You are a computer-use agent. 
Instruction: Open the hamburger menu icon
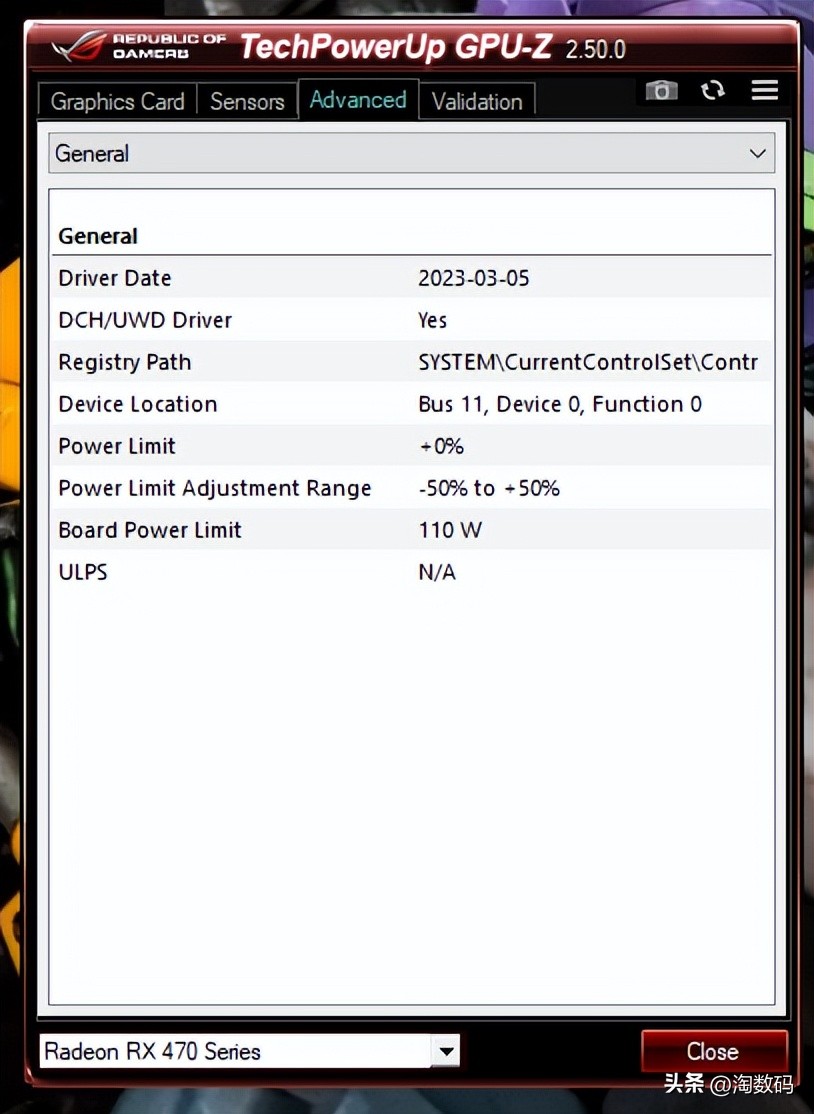[765, 90]
